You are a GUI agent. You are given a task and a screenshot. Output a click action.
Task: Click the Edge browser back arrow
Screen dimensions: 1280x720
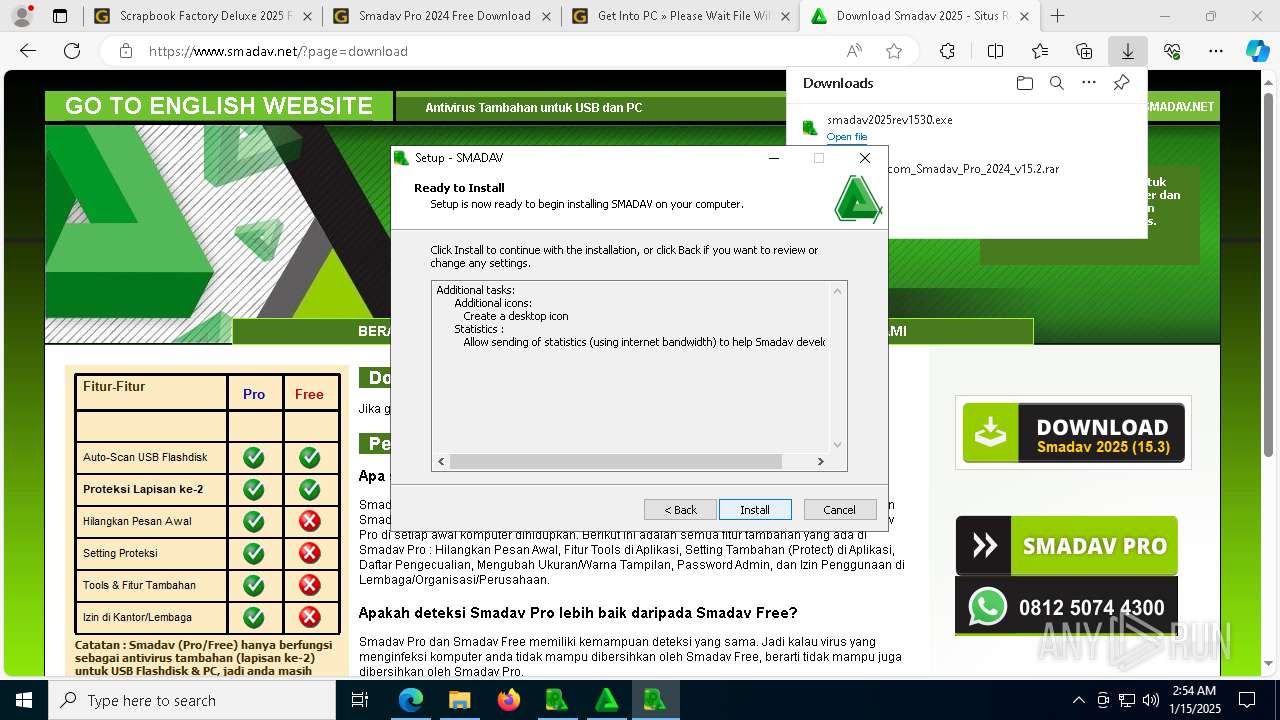28,51
